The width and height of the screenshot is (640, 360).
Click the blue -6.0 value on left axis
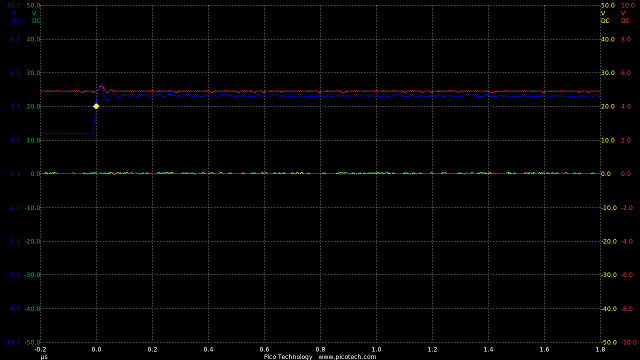pyautogui.click(x=15, y=275)
